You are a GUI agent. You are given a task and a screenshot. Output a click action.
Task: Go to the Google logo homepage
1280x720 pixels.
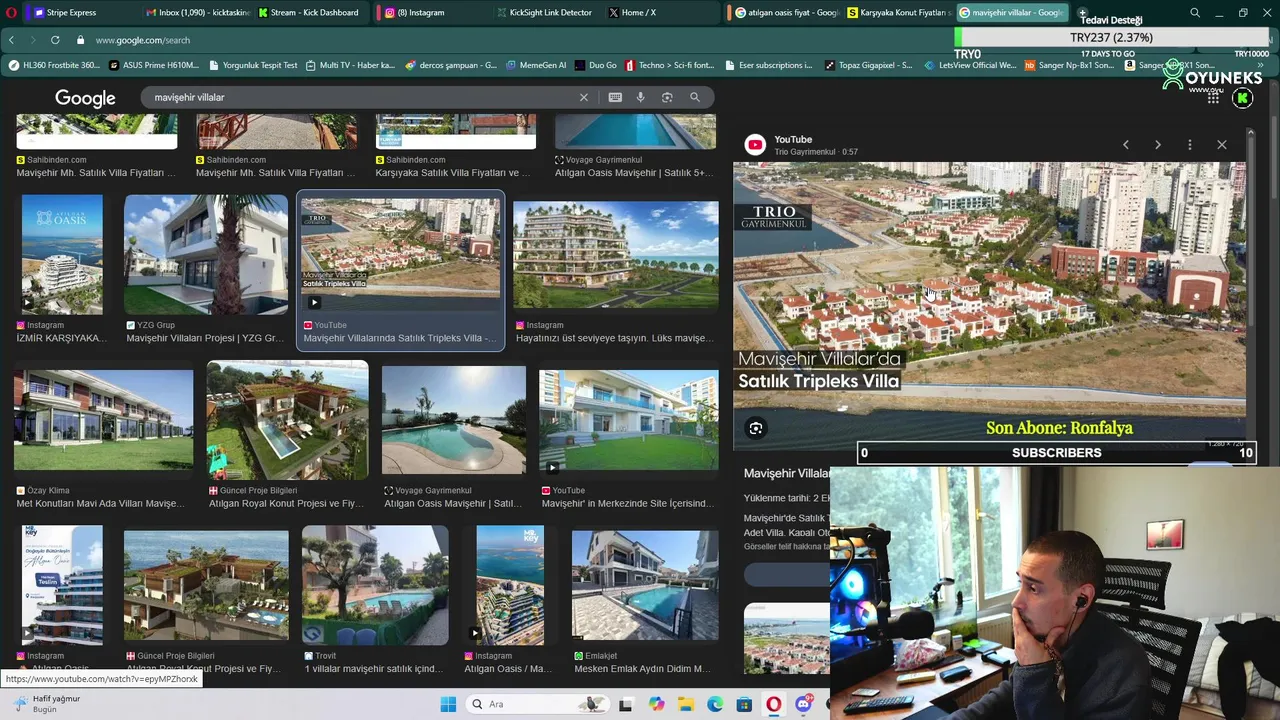pyautogui.click(x=85, y=98)
